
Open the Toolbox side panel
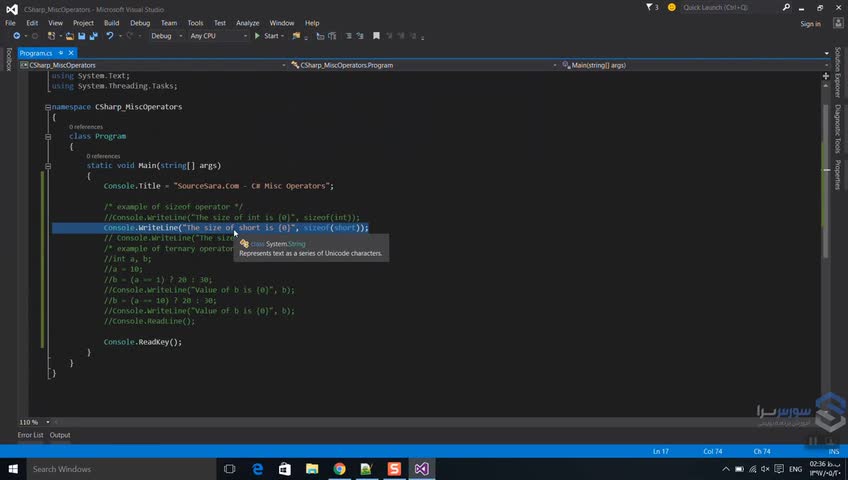[9, 59]
